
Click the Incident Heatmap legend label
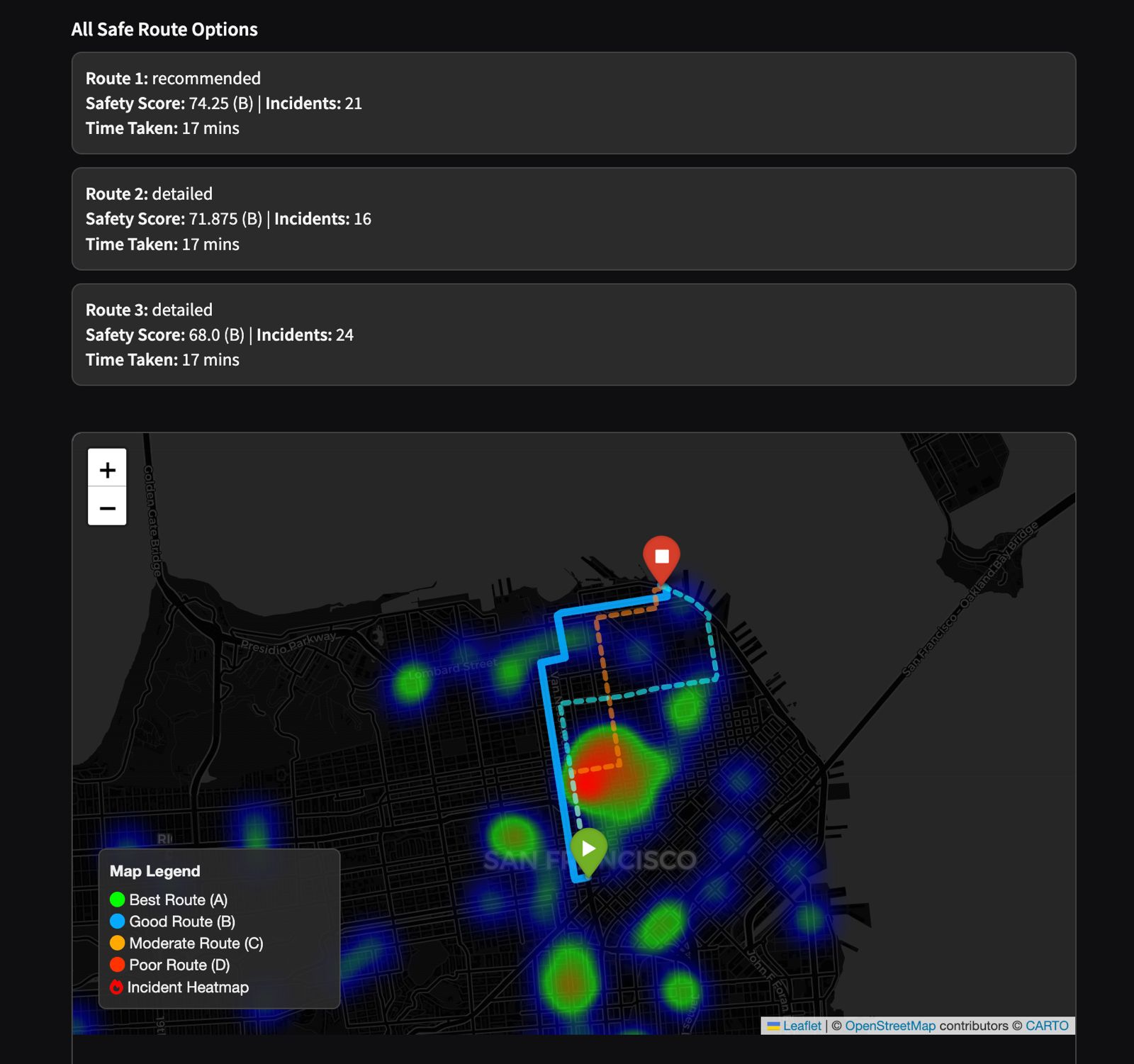tap(188, 987)
